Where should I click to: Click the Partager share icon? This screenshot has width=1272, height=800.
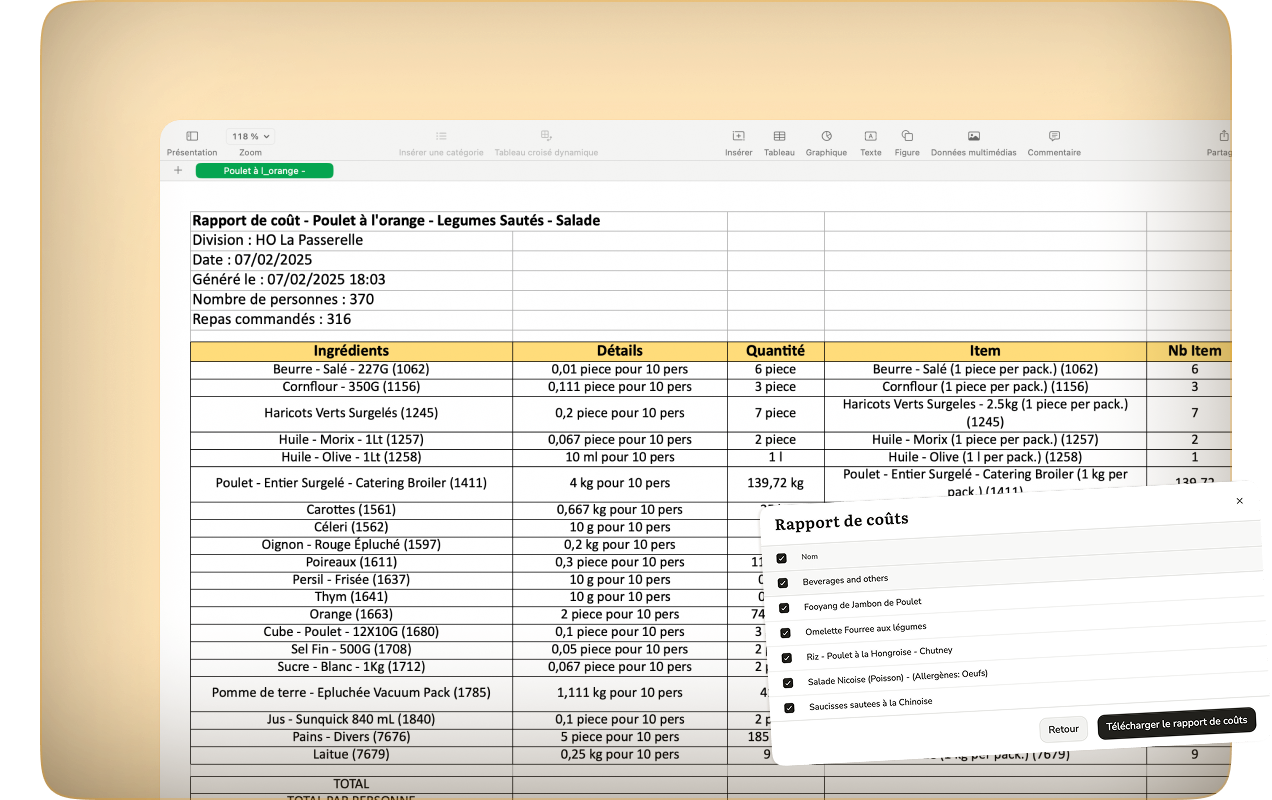(x=1223, y=136)
